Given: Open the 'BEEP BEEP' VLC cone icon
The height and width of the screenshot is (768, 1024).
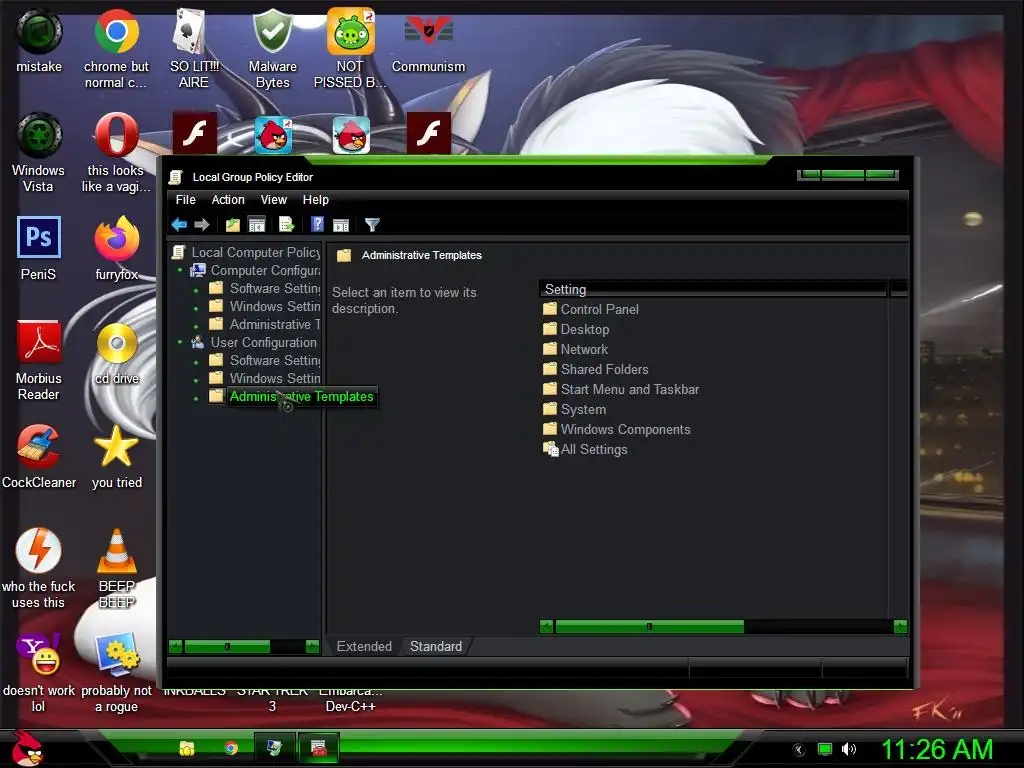Looking at the screenshot, I should click(116, 568).
